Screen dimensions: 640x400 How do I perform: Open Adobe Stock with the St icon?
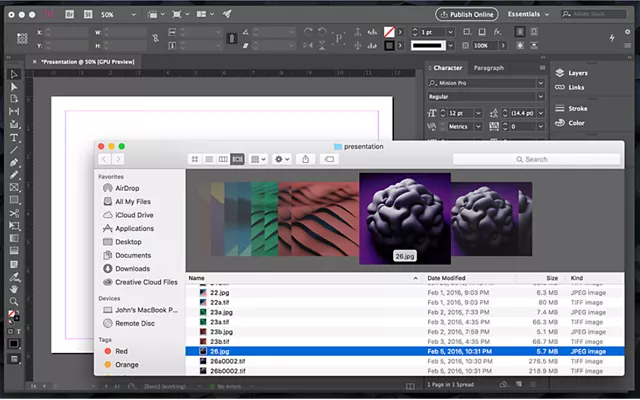coord(89,16)
